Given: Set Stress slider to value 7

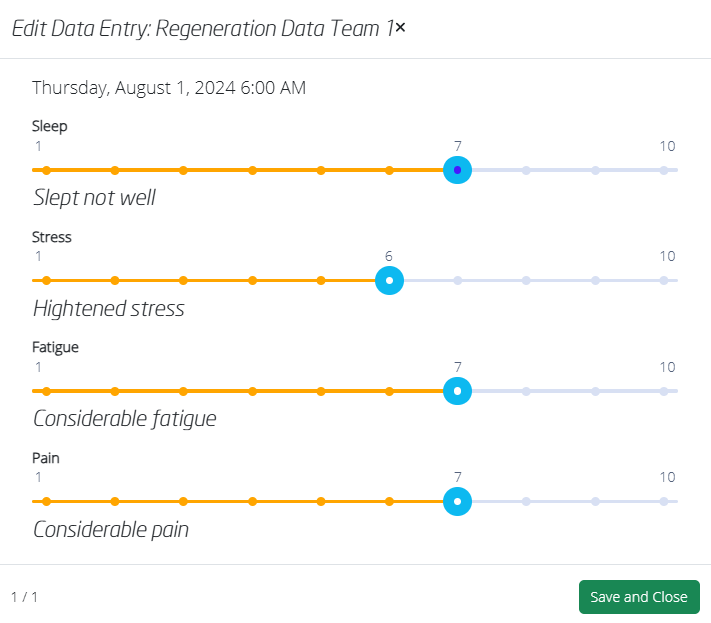Looking at the screenshot, I should 458,281.
